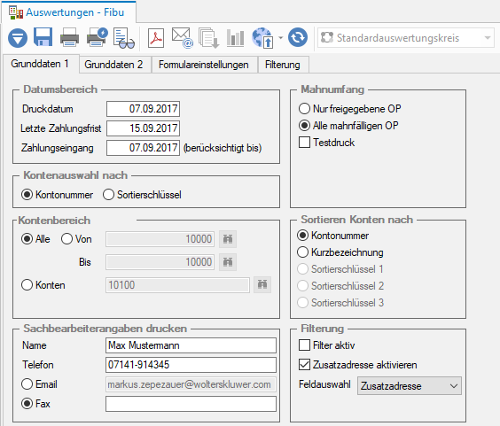Click the Email address field
This screenshot has height=426, width=500.
click(191, 384)
